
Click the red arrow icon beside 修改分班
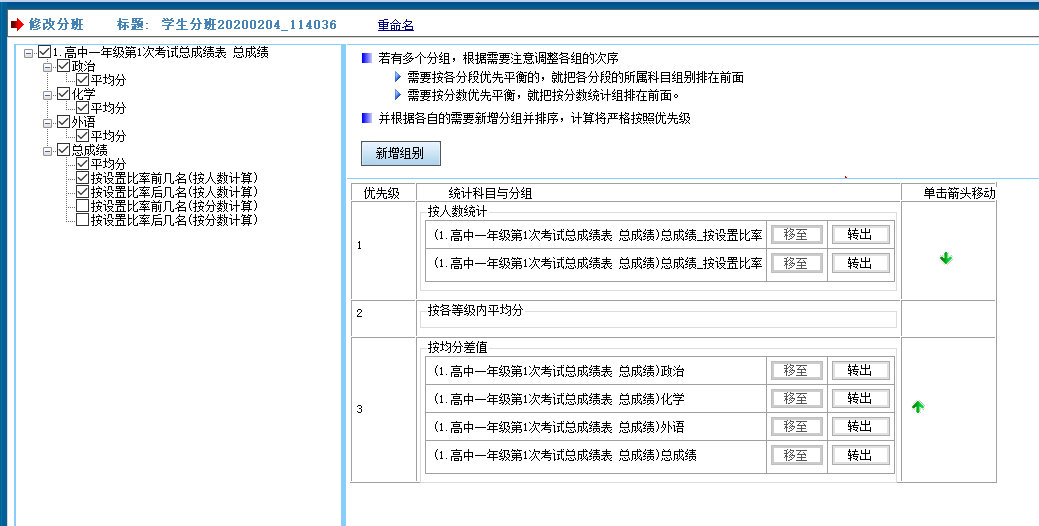16,24
